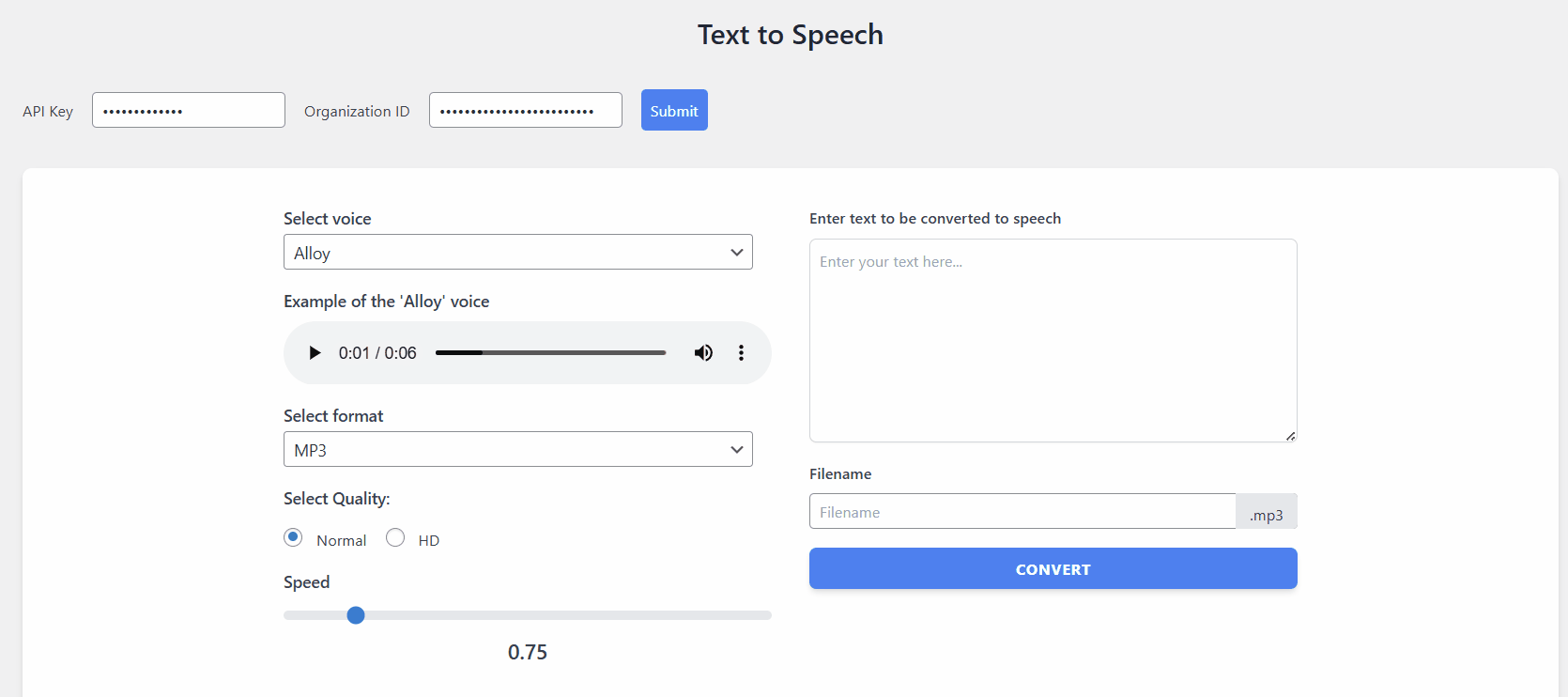The height and width of the screenshot is (697, 1568).
Task: Click the Convert button to generate speech
Action: coord(1053,568)
